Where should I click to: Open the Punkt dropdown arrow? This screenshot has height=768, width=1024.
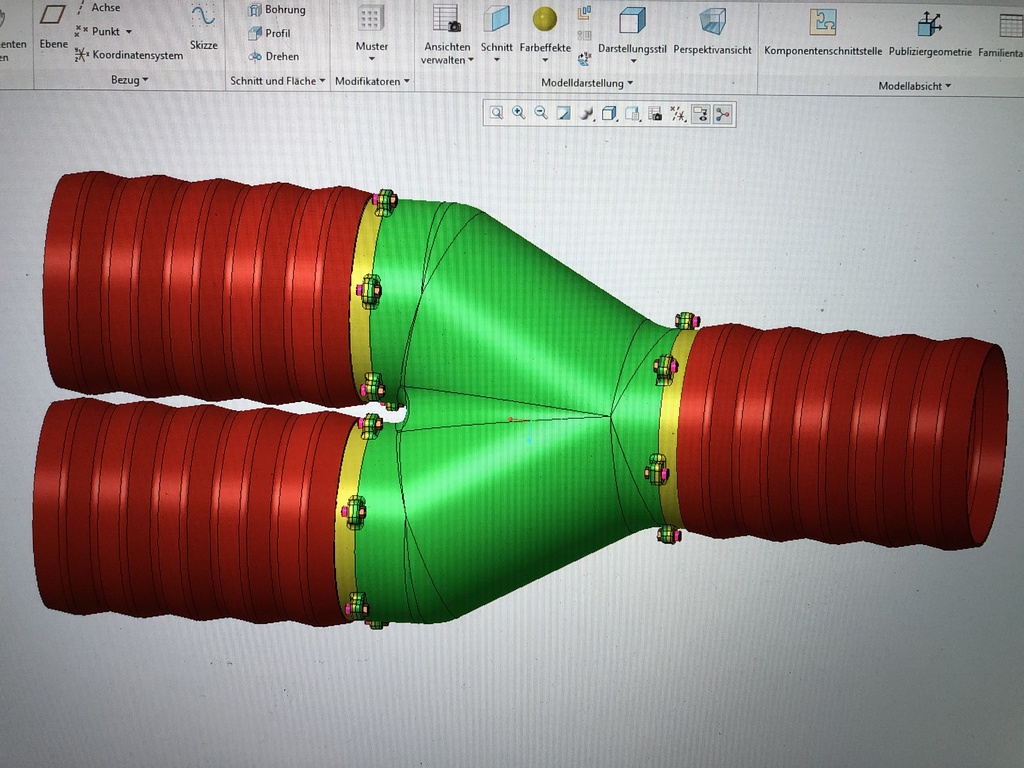tap(129, 31)
